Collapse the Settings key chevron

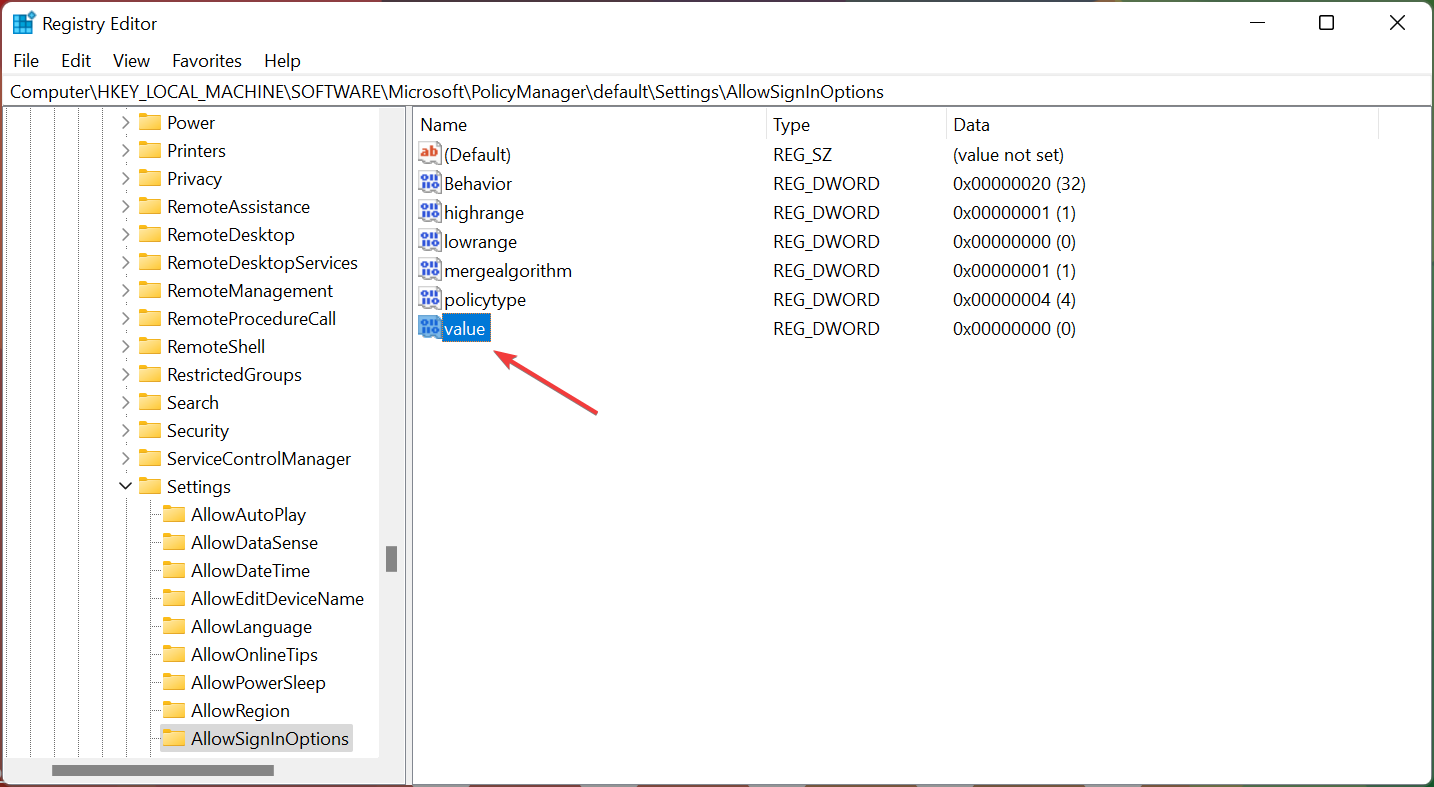(x=126, y=486)
